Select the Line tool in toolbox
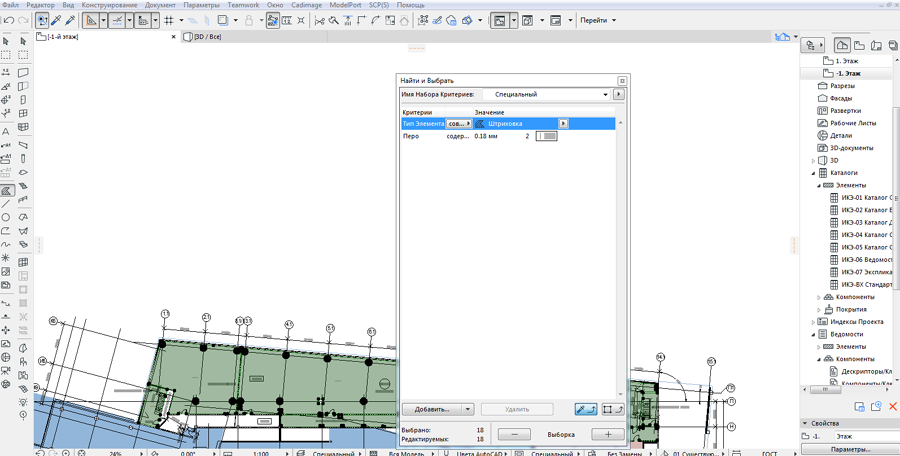The width and height of the screenshot is (900, 456). click(6, 204)
